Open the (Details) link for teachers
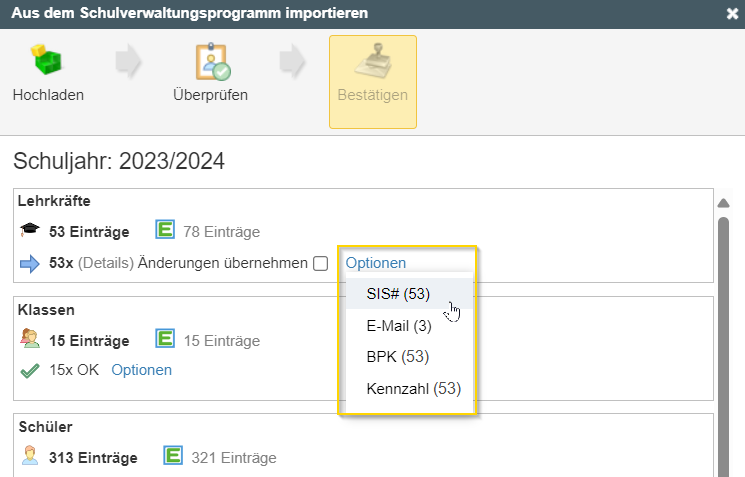This screenshot has width=745, height=477. click(x=105, y=263)
